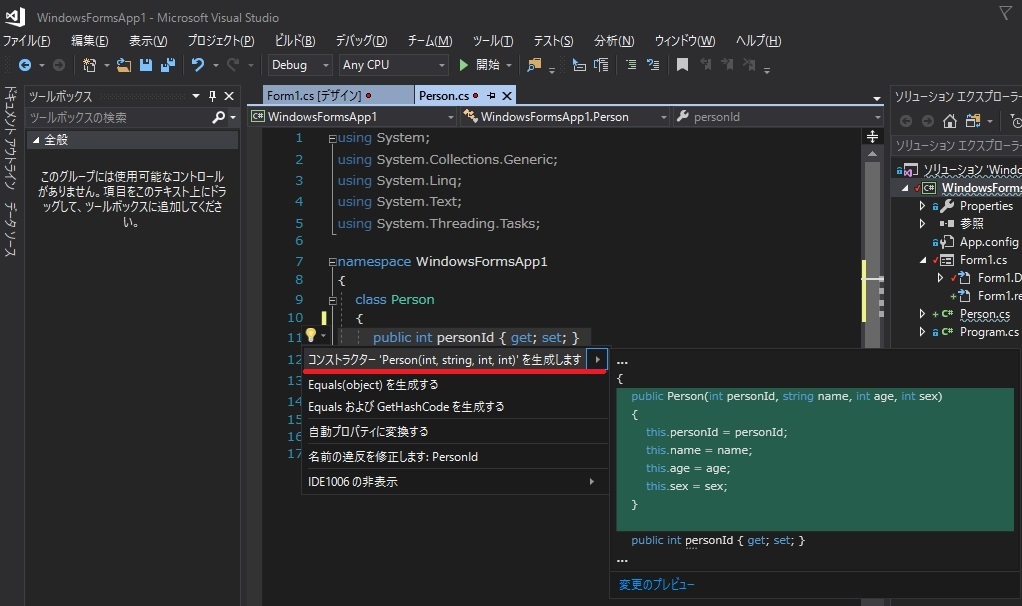Open the ファイル(F) menu
Image resolution: width=1022 pixels, height=606 pixels.
pos(27,40)
